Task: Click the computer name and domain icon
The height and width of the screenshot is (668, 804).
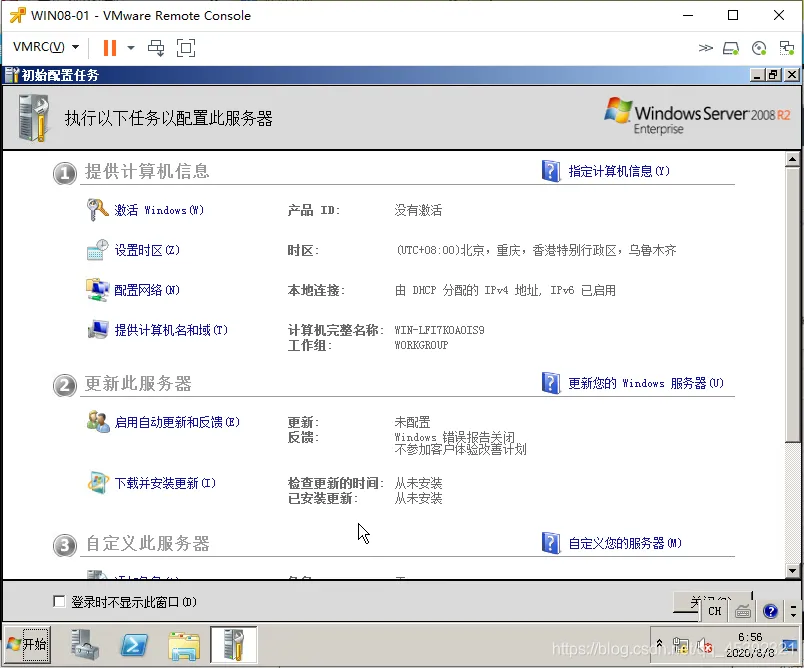Action: tap(97, 330)
